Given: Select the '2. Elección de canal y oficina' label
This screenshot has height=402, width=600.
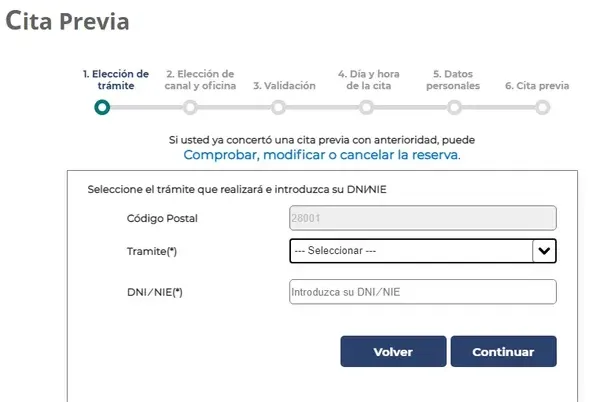Looking at the screenshot, I should point(201,79).
